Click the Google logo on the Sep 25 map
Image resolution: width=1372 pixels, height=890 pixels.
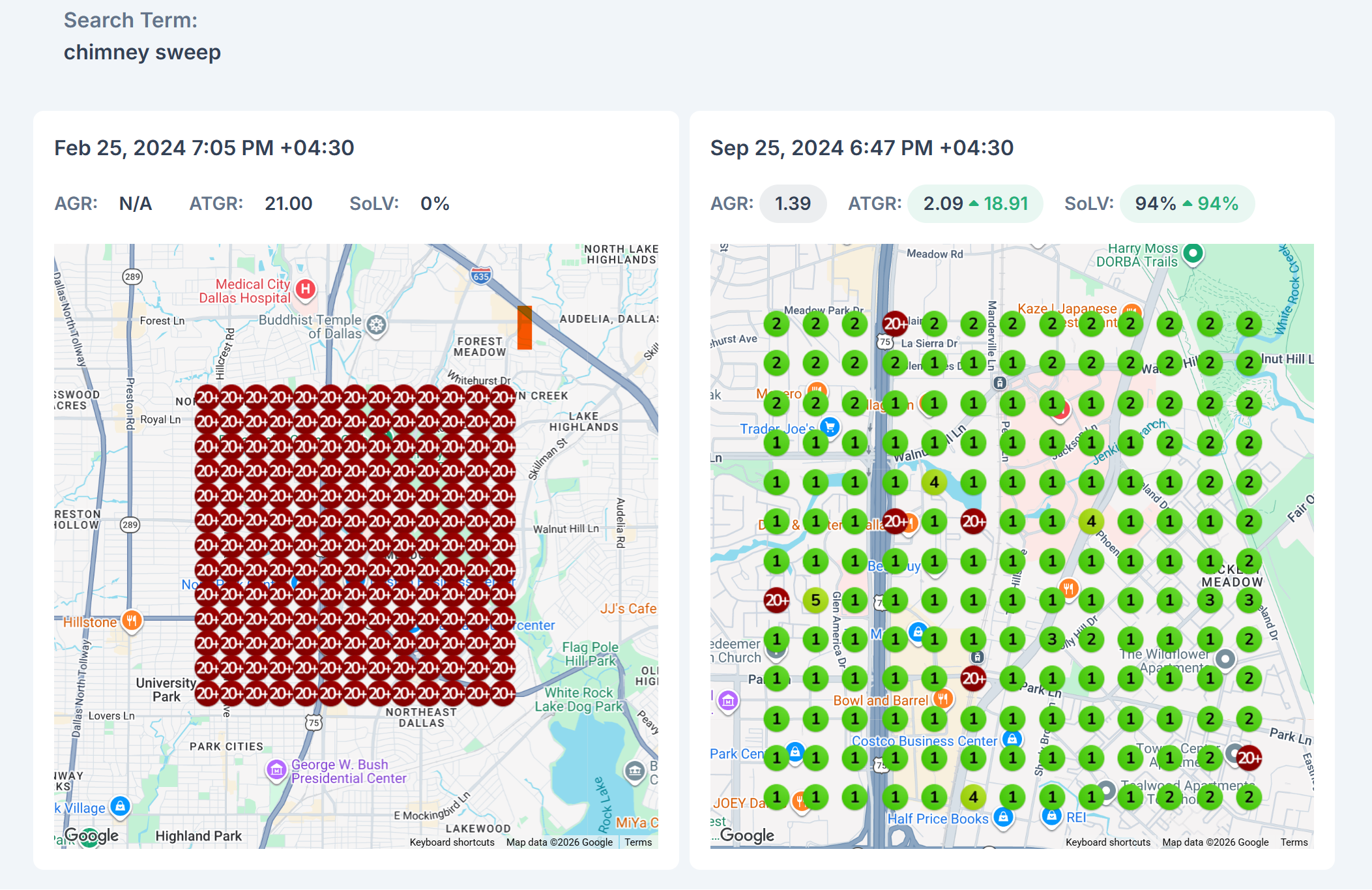(748, 836)
